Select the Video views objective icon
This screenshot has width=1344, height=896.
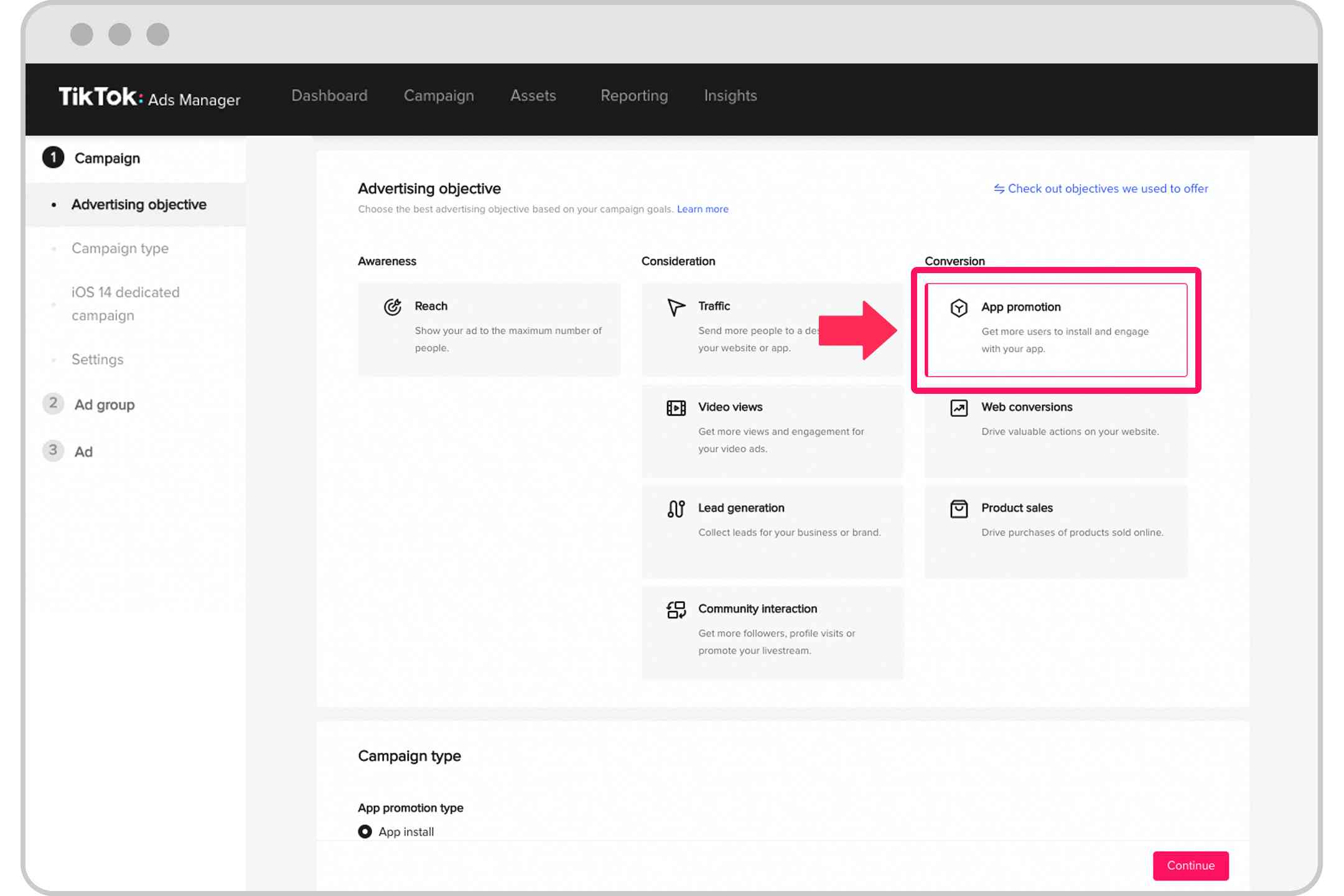(676, 407)
